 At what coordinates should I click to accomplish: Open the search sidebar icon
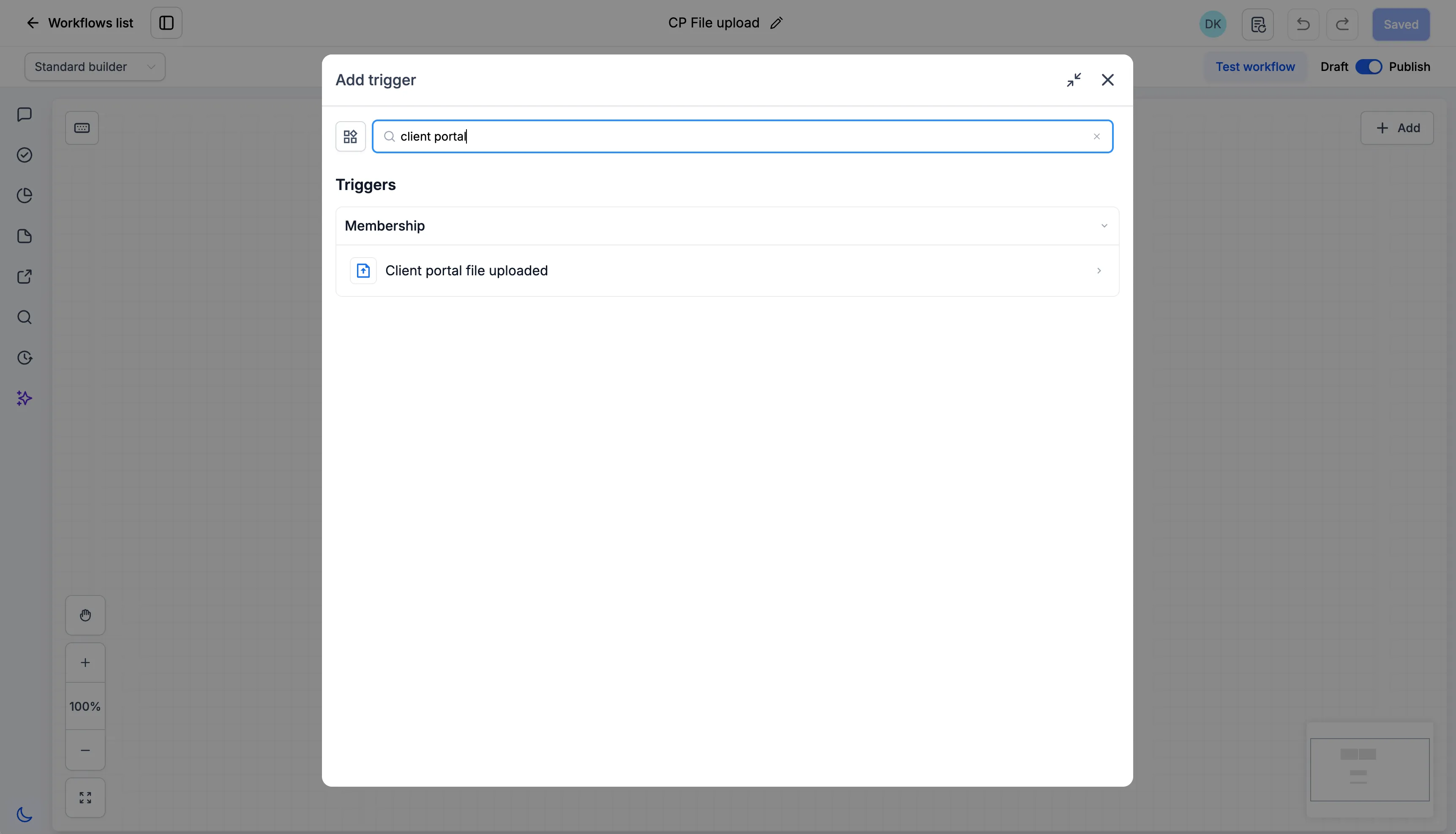[24, 317]
